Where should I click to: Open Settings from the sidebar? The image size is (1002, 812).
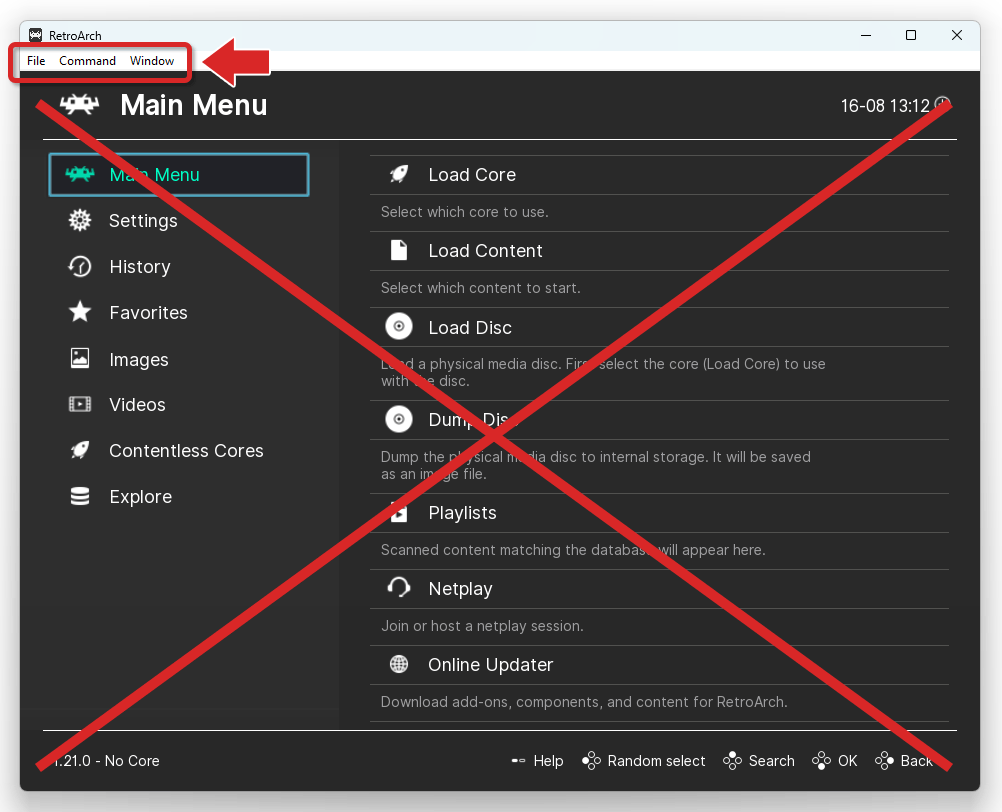click(x=143, y=220)
